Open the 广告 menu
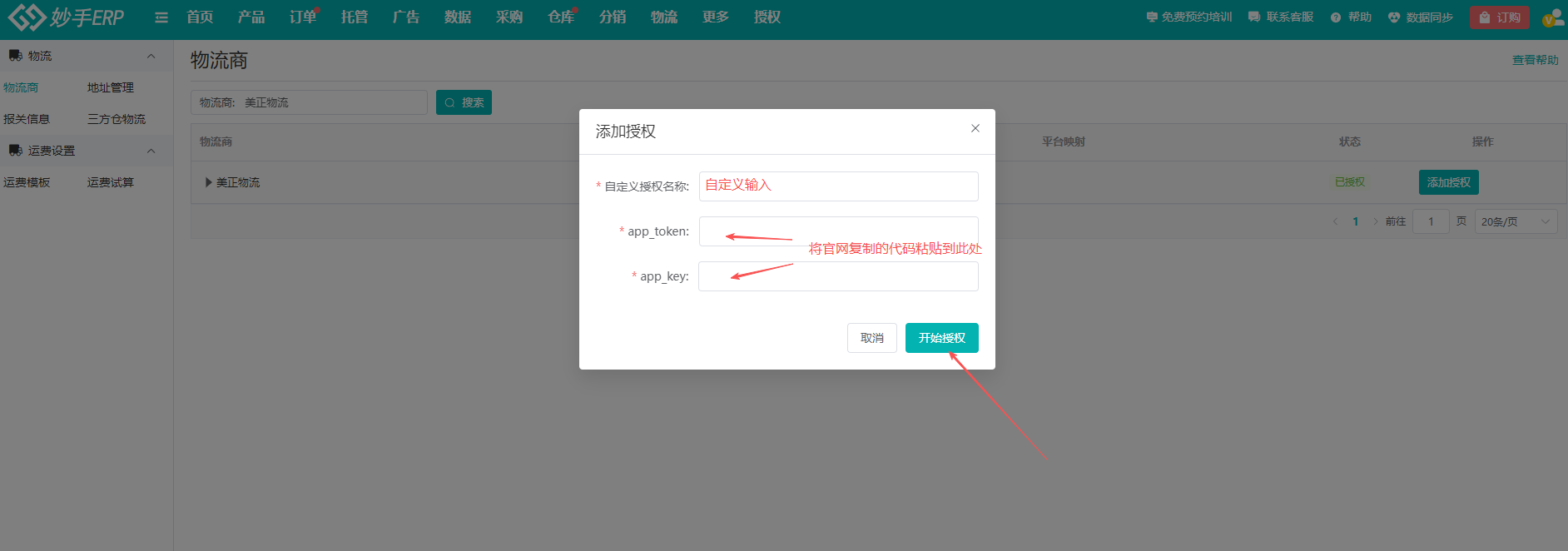Viewport: 1568px width, 551px height. (406, 17)
